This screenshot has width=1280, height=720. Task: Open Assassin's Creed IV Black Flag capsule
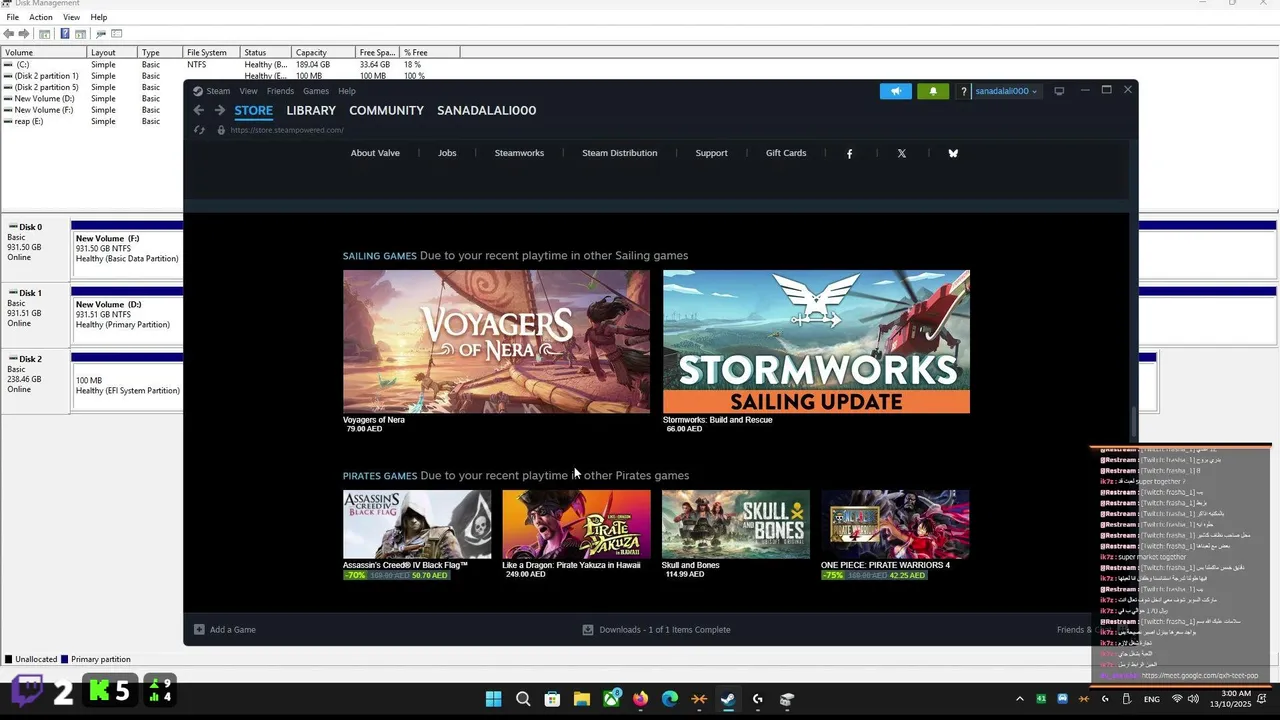[417, 524]
